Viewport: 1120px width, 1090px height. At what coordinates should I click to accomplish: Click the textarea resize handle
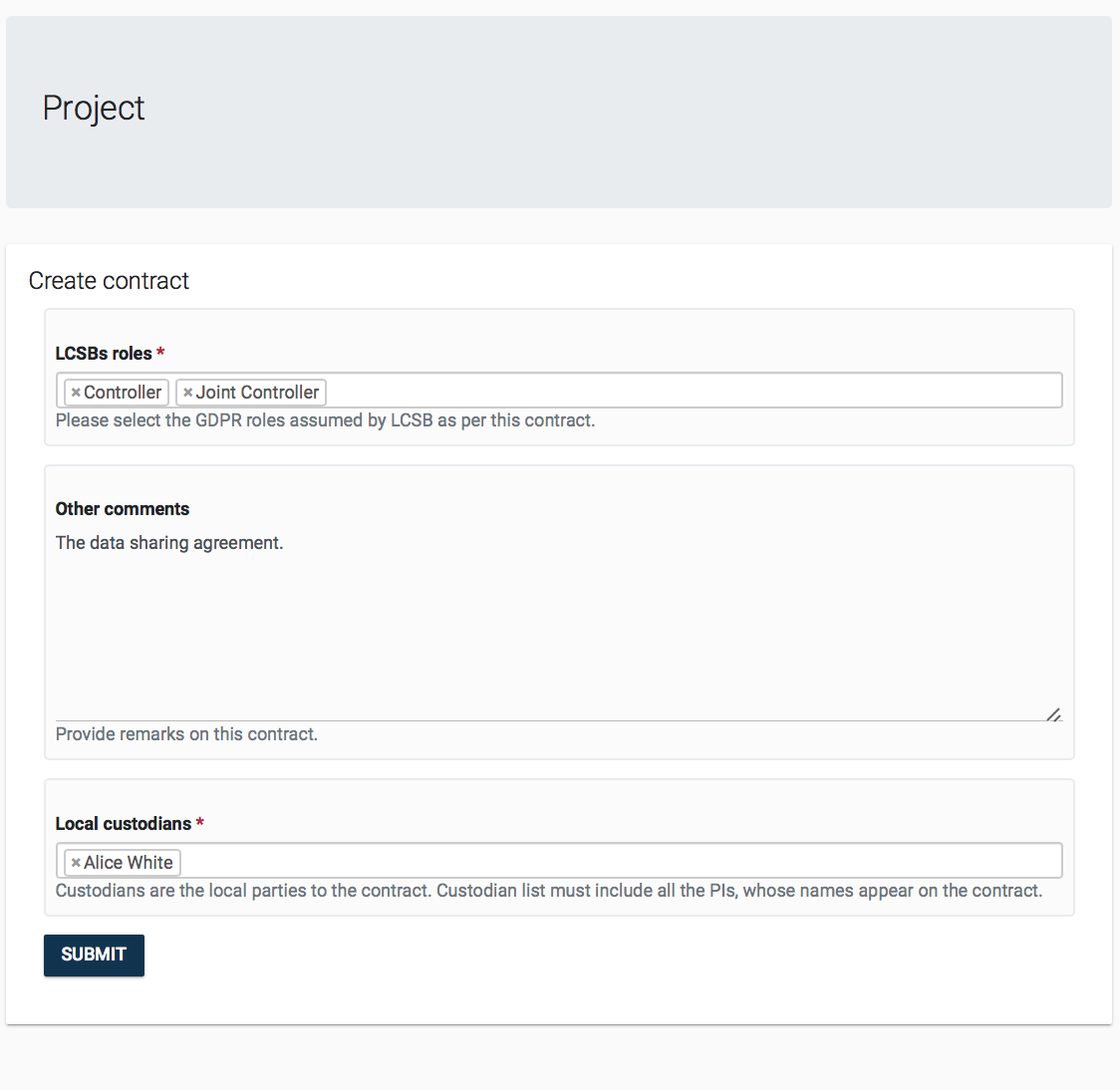[x=1054, y=713]
